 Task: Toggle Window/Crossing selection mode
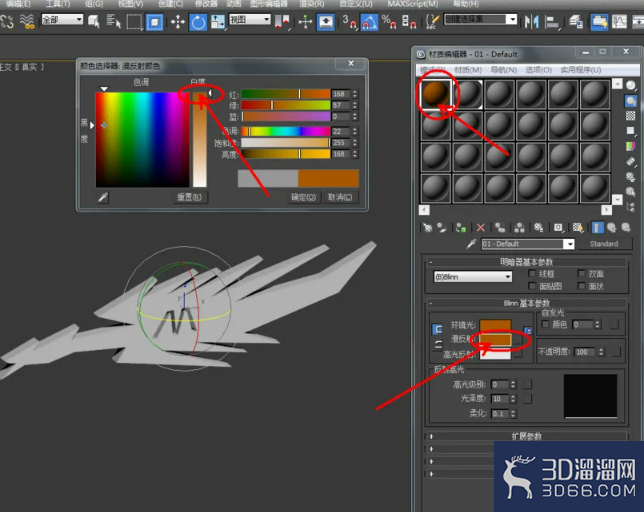154,22
